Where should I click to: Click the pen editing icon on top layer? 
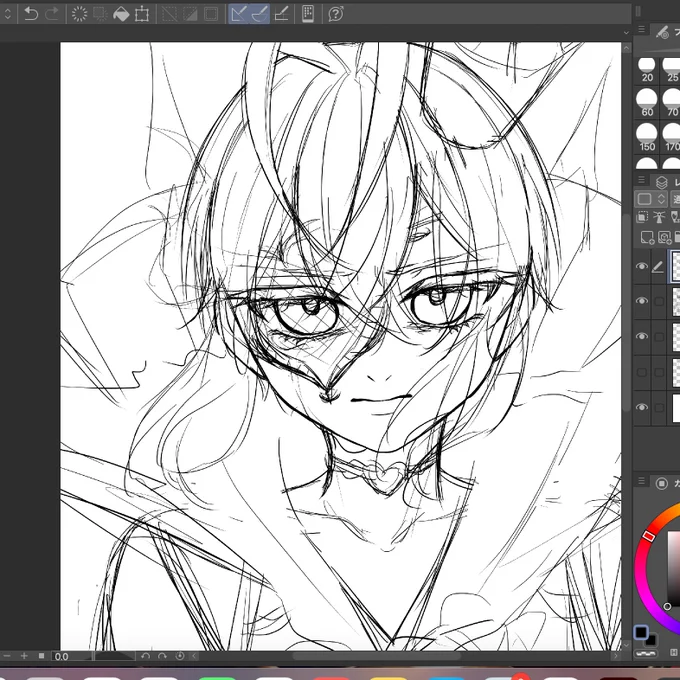coord(658,267)
